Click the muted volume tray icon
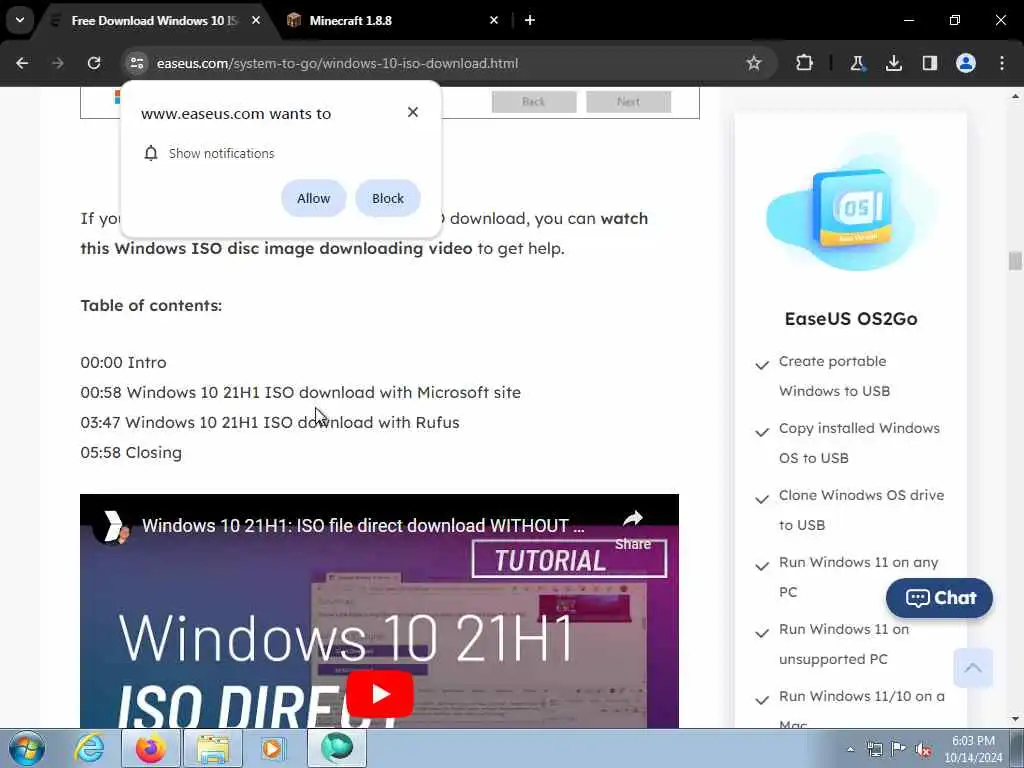 click(x=923, y=750)
